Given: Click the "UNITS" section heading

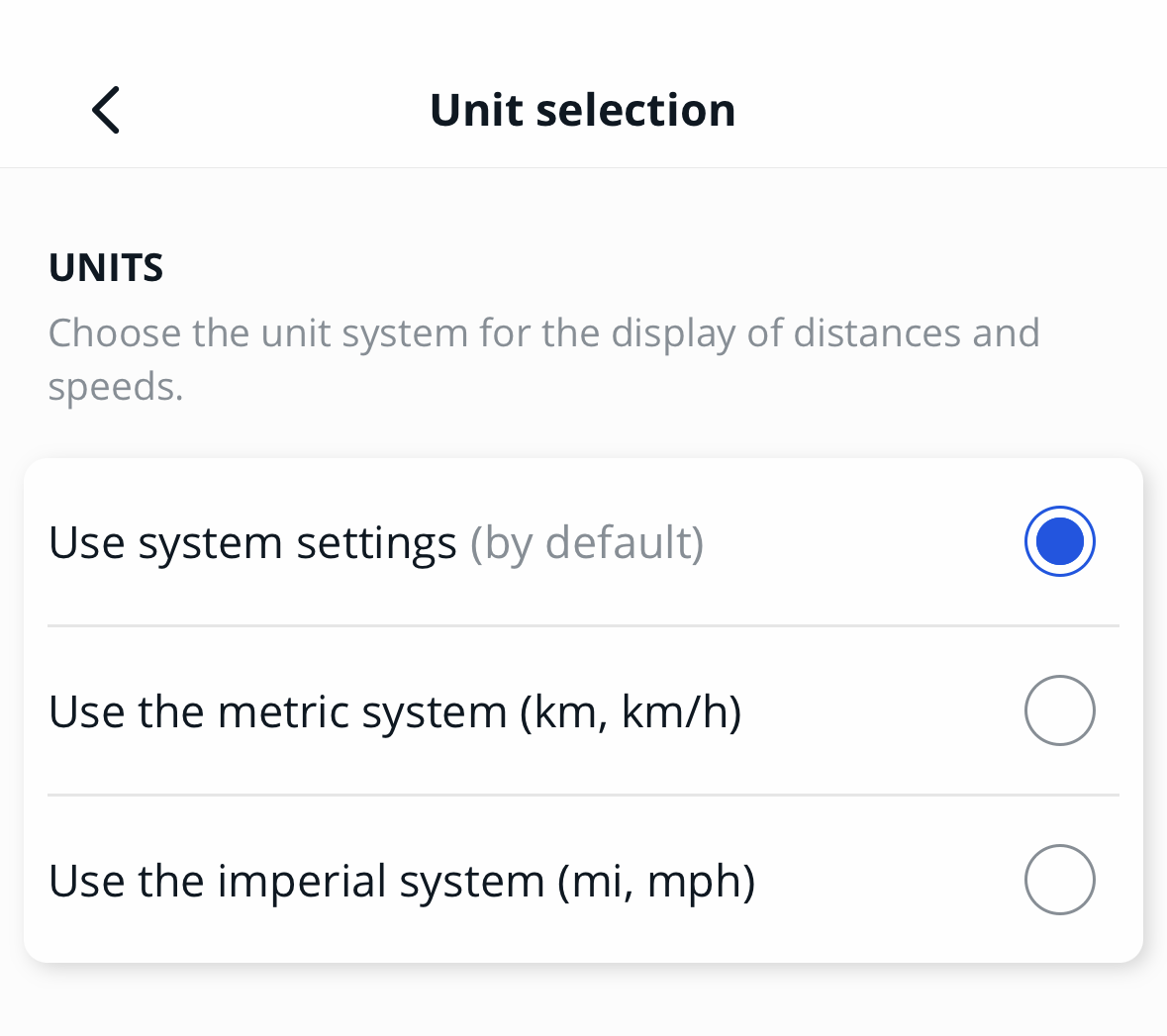Looking at the screenshot, I should point(106,268).
